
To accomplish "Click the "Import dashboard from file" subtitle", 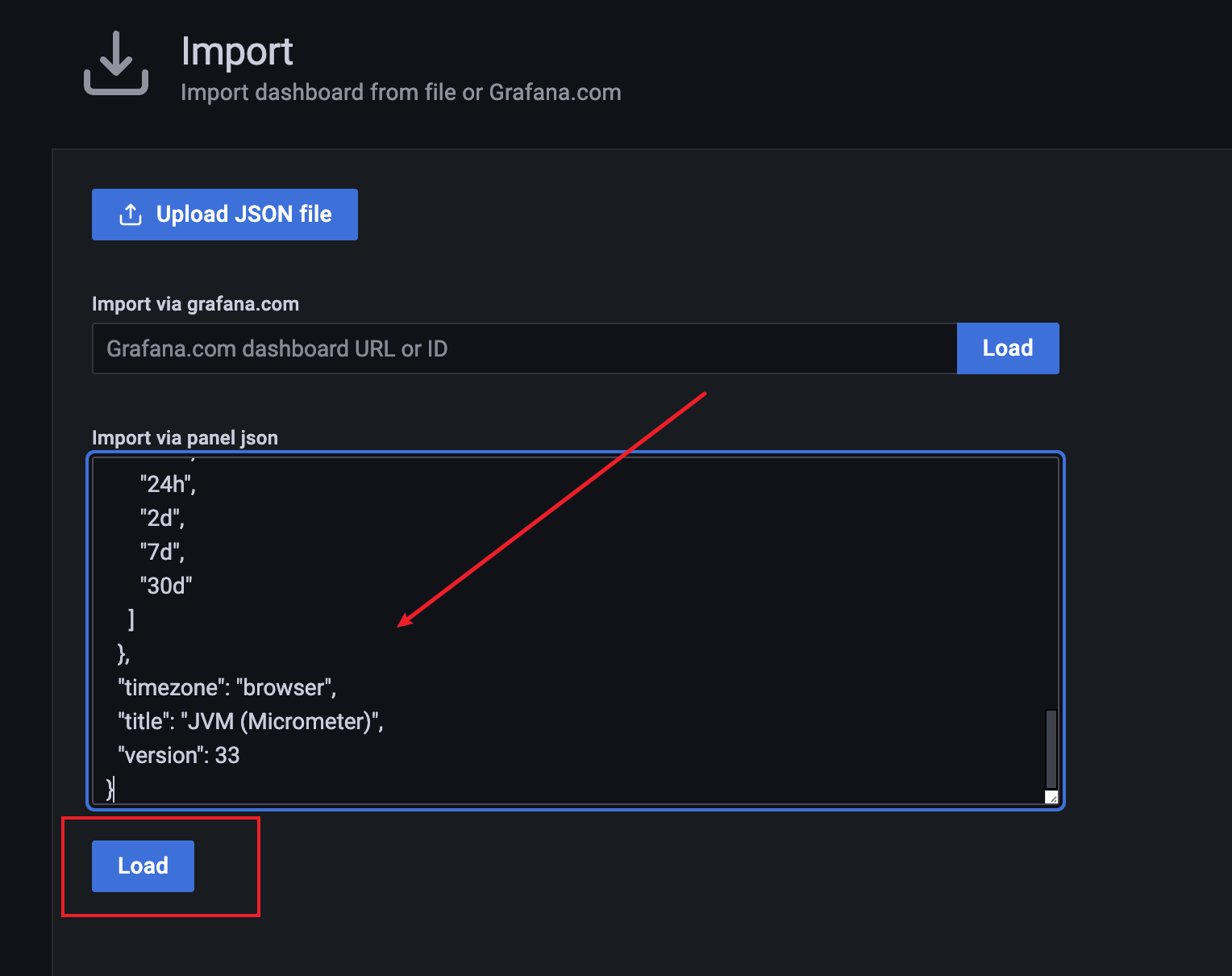I will point(401,93).
